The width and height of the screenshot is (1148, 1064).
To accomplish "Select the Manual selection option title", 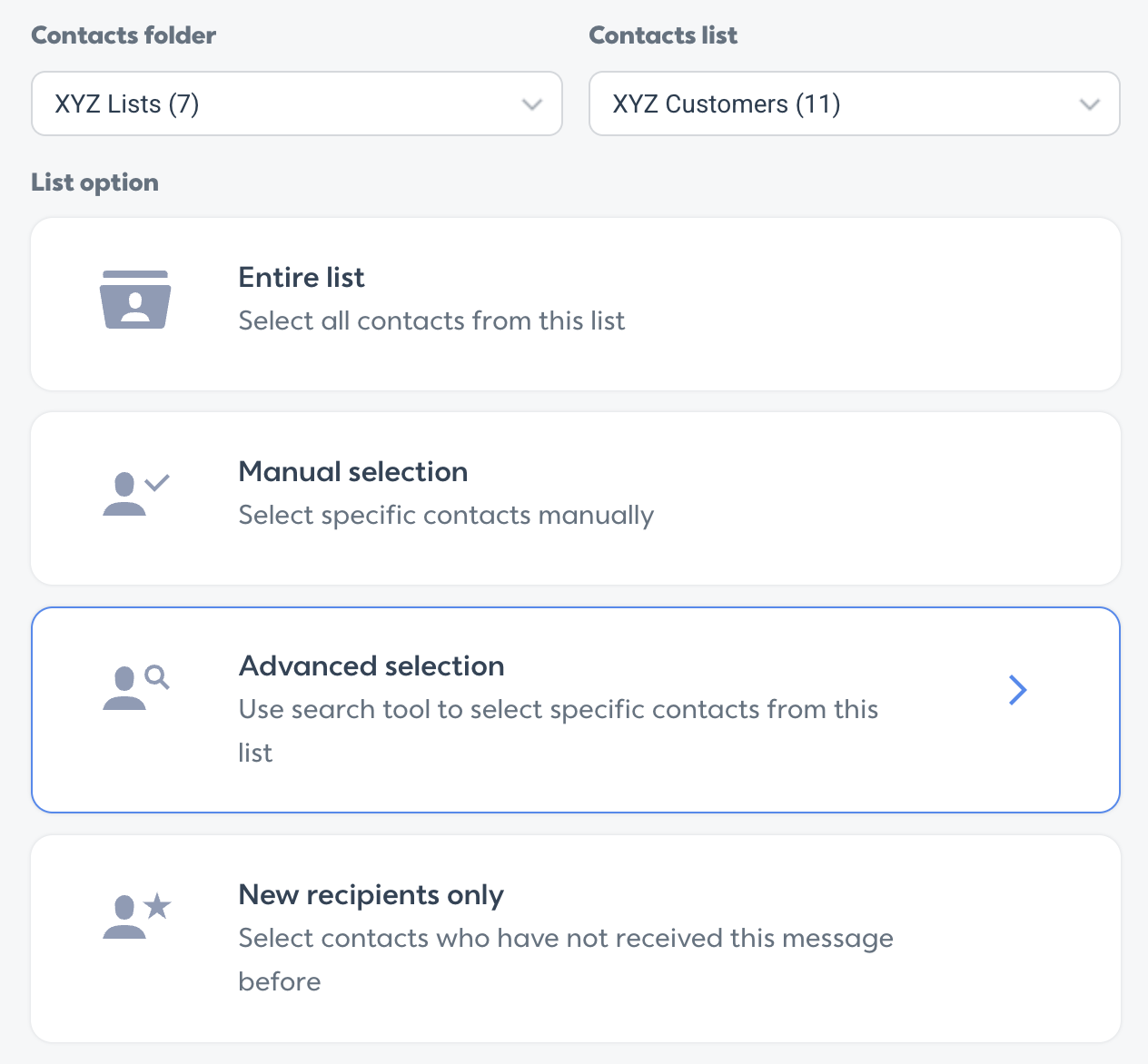I will coord(353,471).
